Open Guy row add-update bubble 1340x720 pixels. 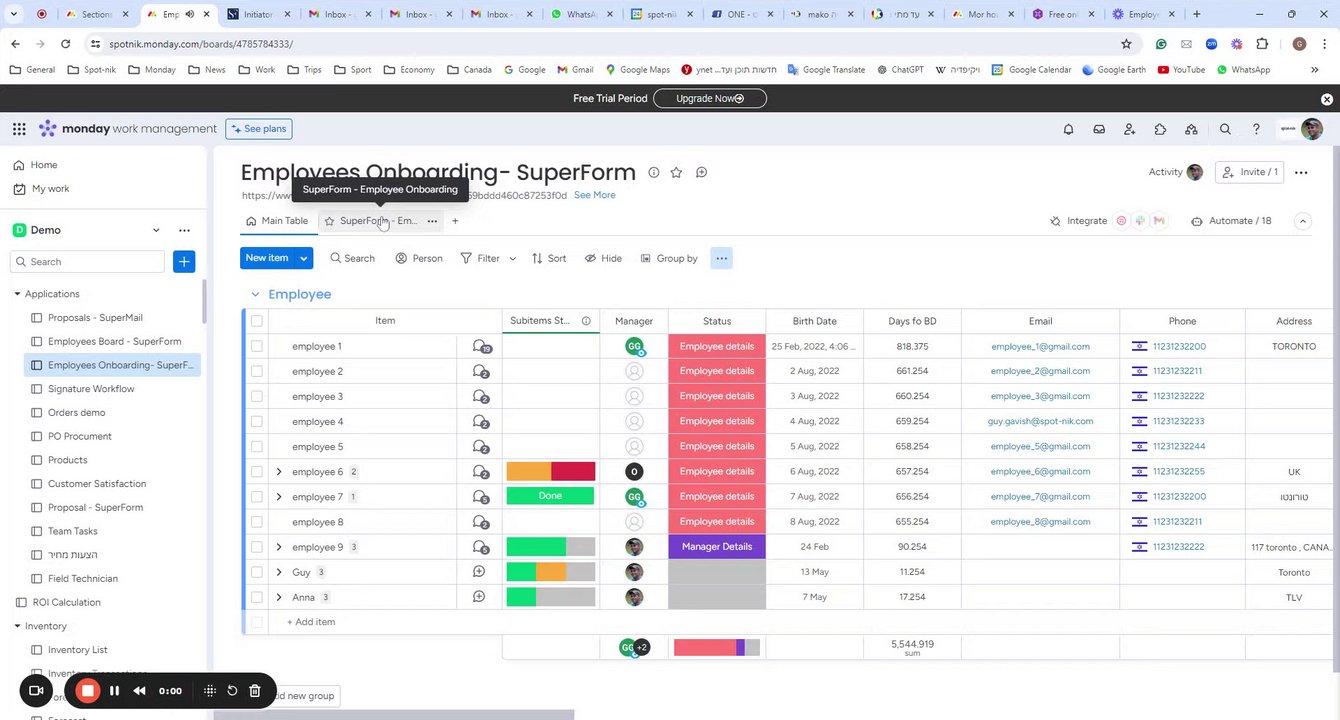click(479, 572)
